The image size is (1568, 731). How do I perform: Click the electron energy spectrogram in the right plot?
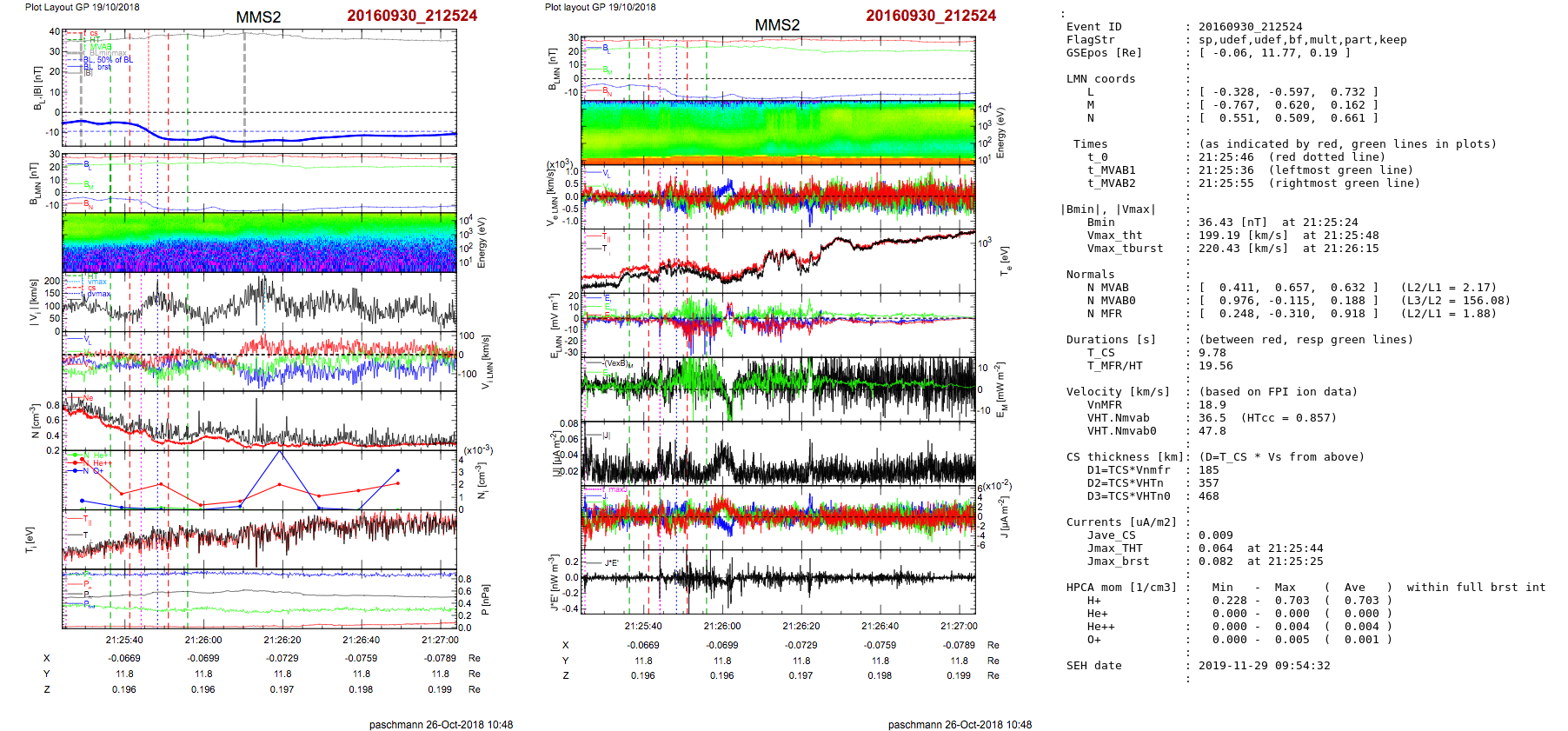point(778,130)
